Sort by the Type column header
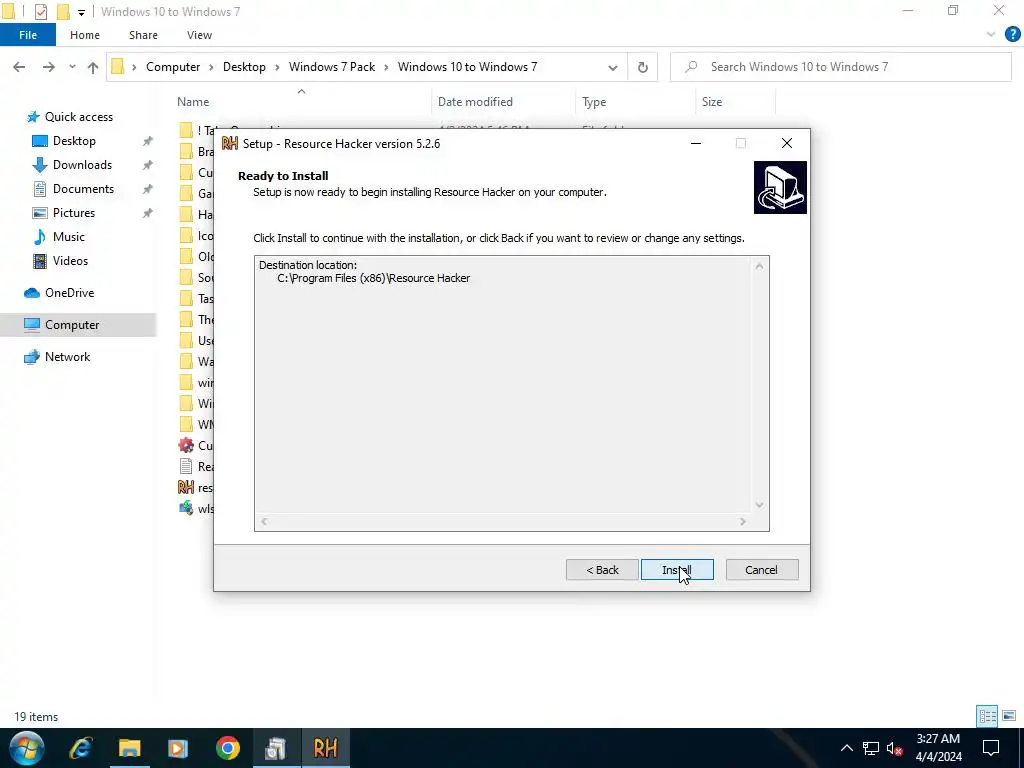The height and width of the screenshot is (768, 1024). 635,102
